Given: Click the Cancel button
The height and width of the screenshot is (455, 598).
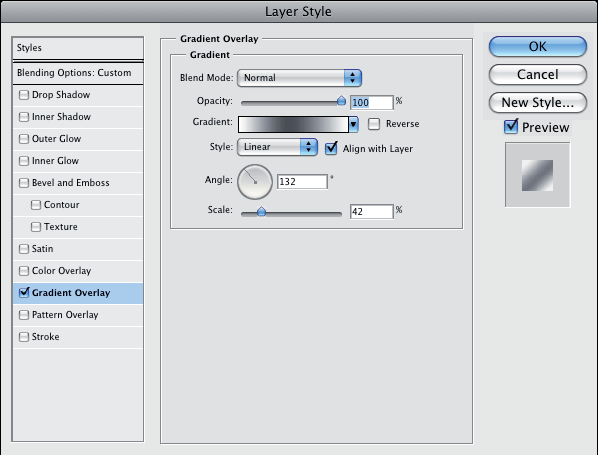Looking at the screenshot, I should (538, 74).
